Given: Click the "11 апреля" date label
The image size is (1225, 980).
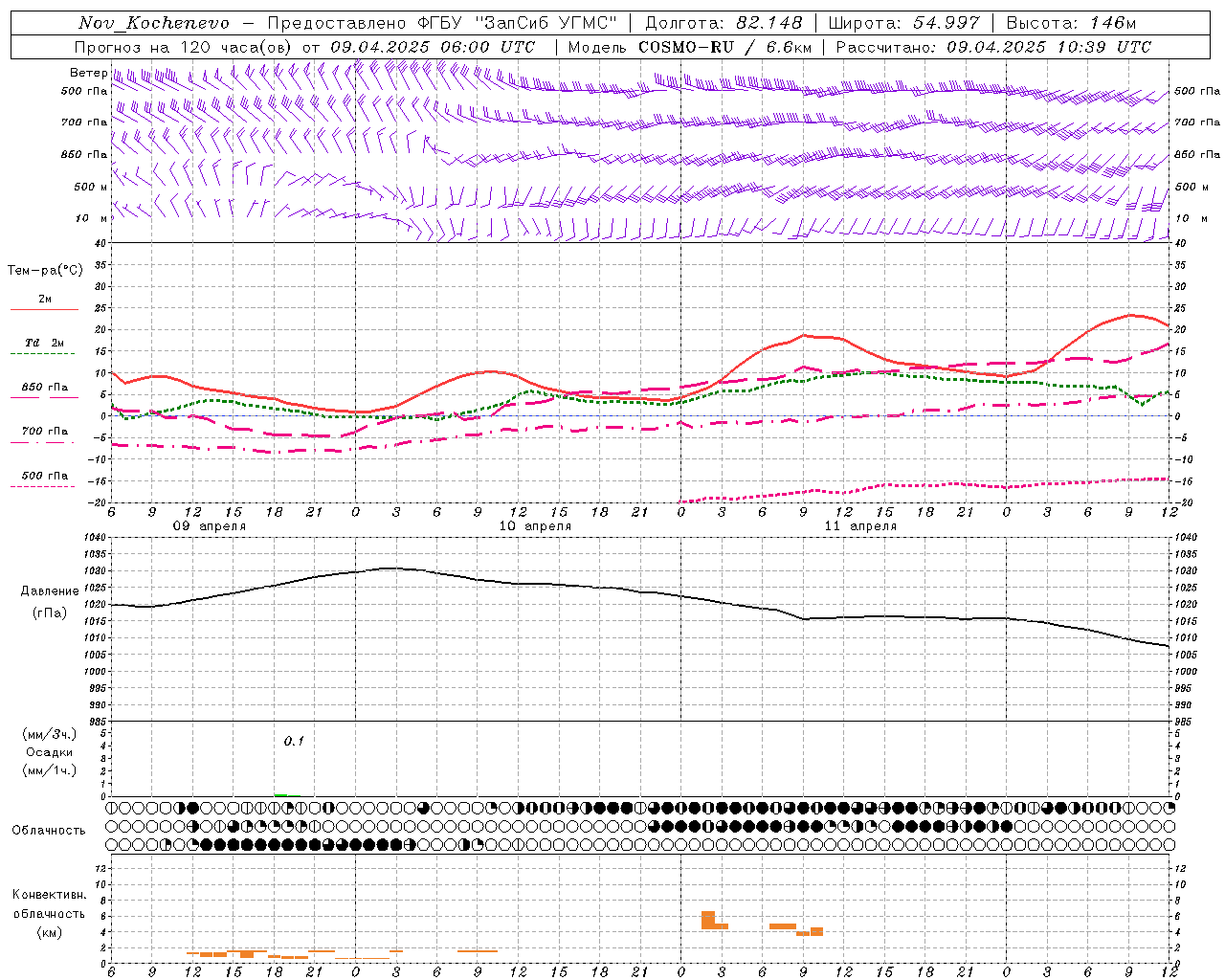Looking at the screenshot, I should [x=860, y=526].
